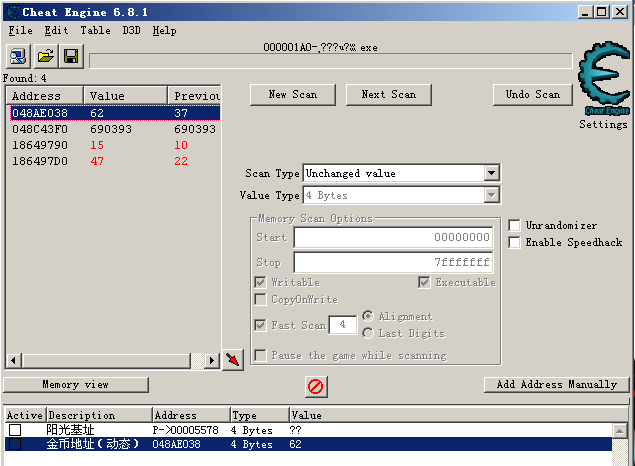Click the ?? value of 阳光基址
Viewport: 635px width, 466px height.
(295, 430)
